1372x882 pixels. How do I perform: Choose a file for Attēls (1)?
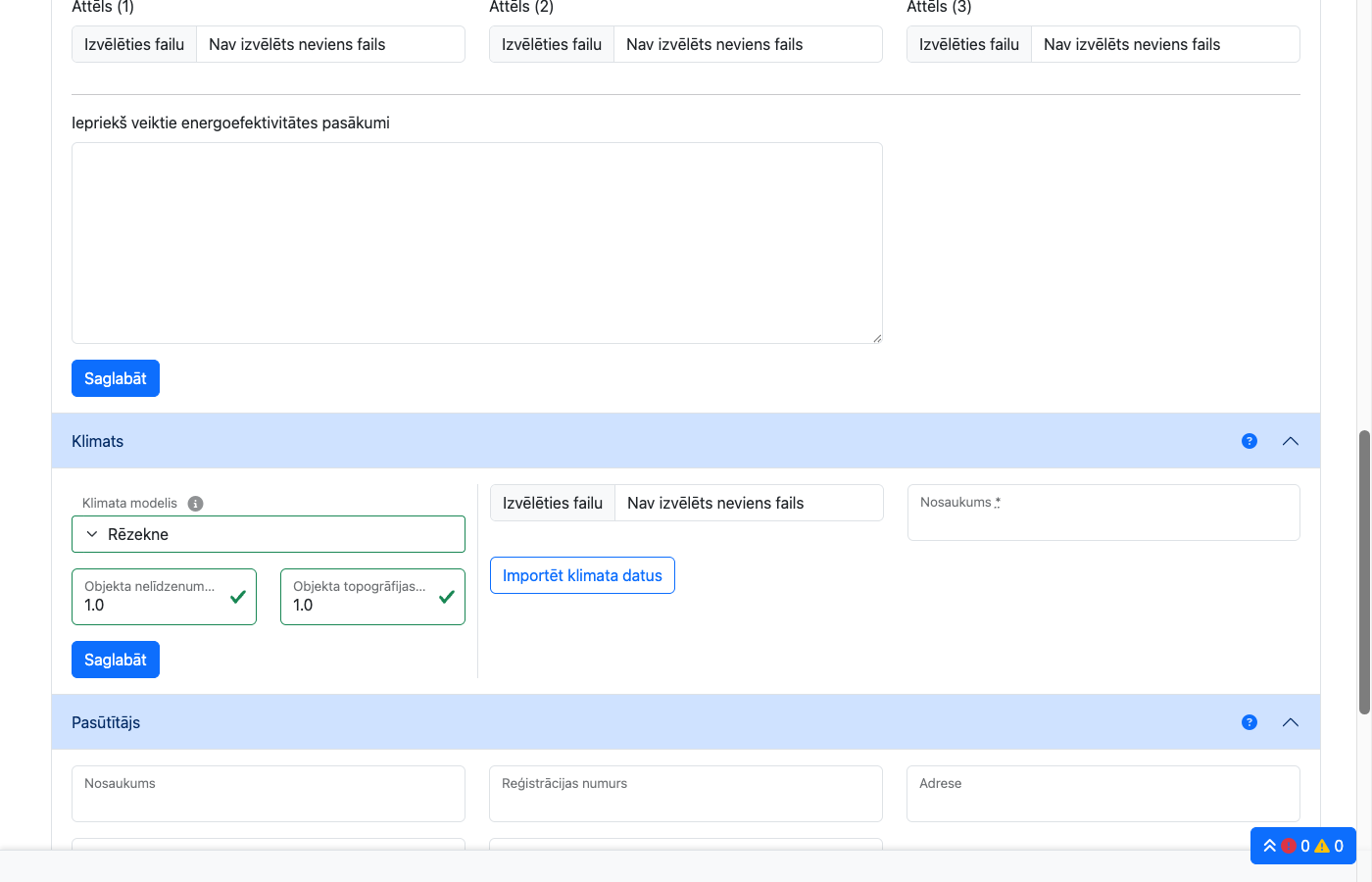point(134,44)
